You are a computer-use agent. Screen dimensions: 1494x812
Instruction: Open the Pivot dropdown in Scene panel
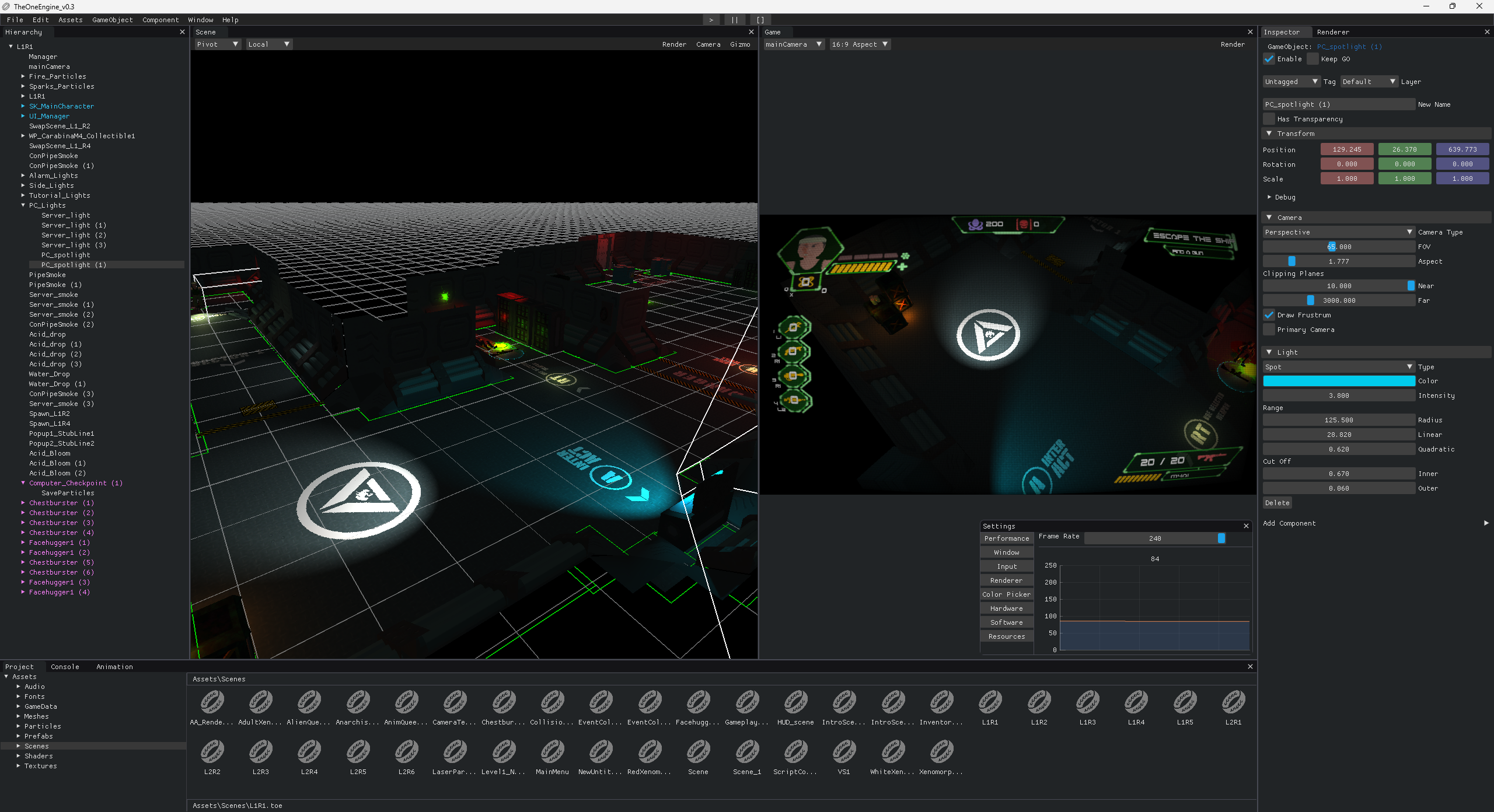[218, 44]
